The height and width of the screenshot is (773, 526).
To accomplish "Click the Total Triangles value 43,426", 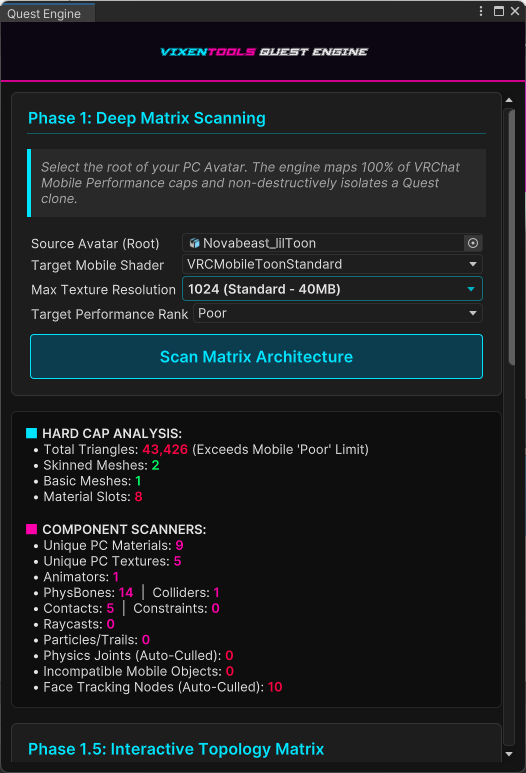I will click(165, 450).
